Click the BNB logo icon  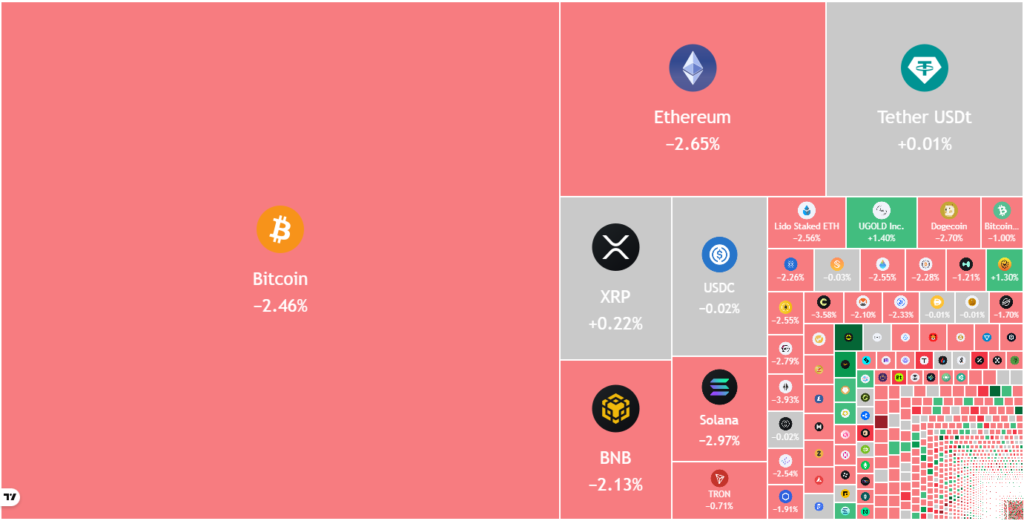tap(615, 408)
